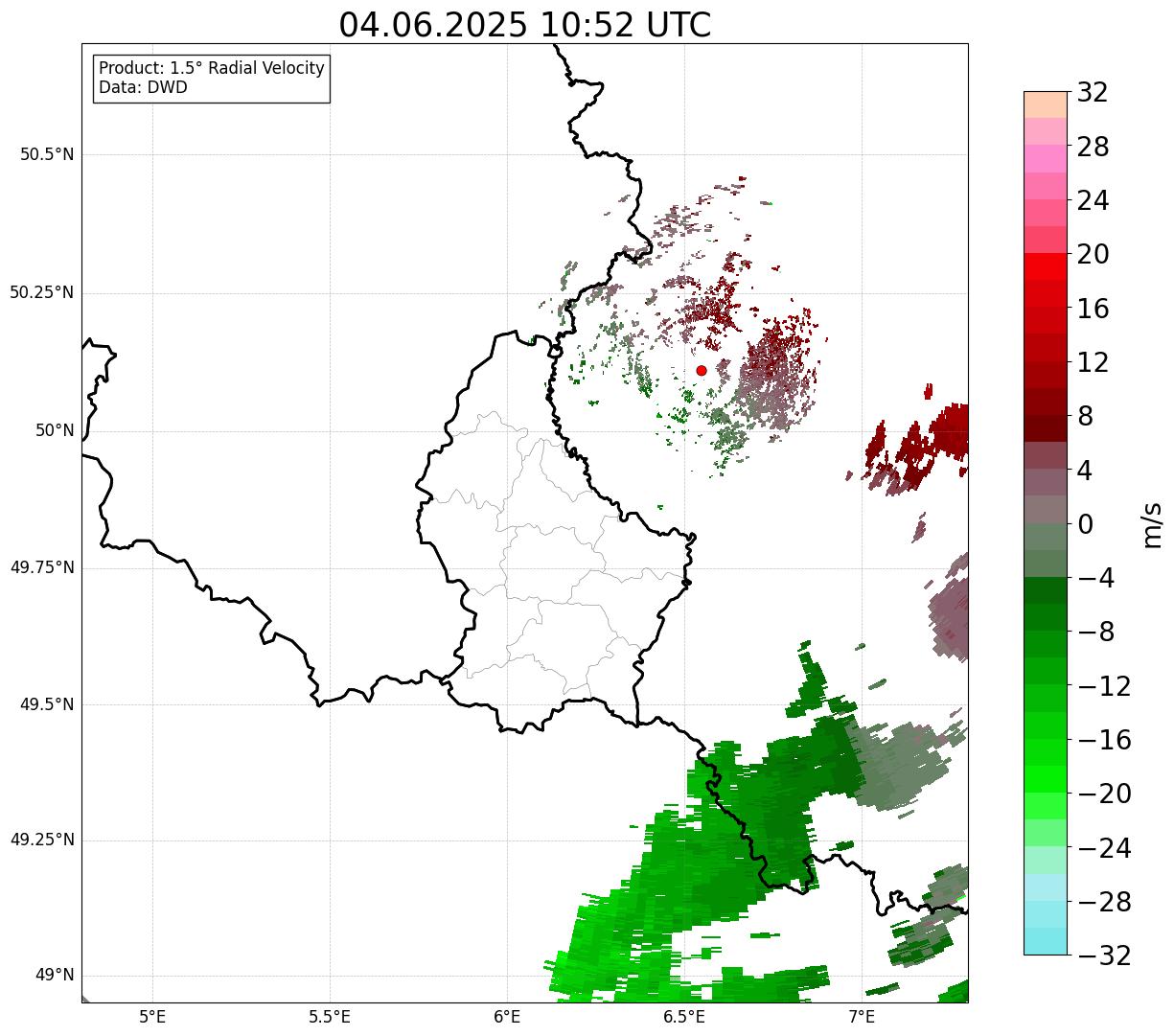Click the colorbar value 8
The image size is (1174, 1036).
(1085, 416)
